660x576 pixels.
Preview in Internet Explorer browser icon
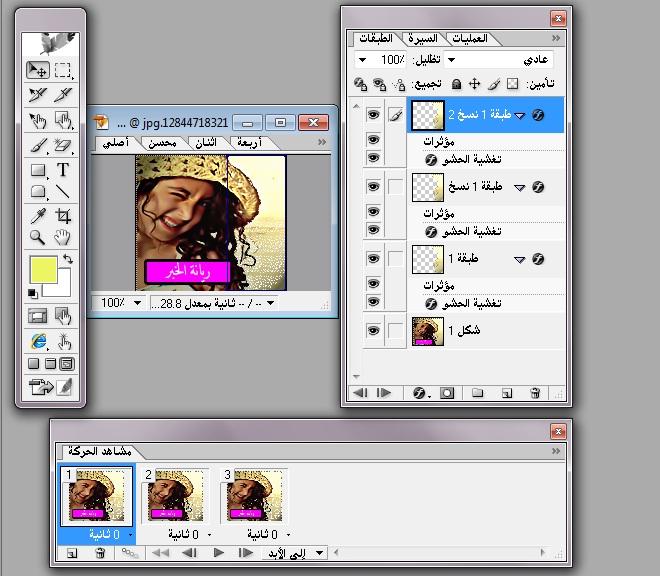[37, 342]
